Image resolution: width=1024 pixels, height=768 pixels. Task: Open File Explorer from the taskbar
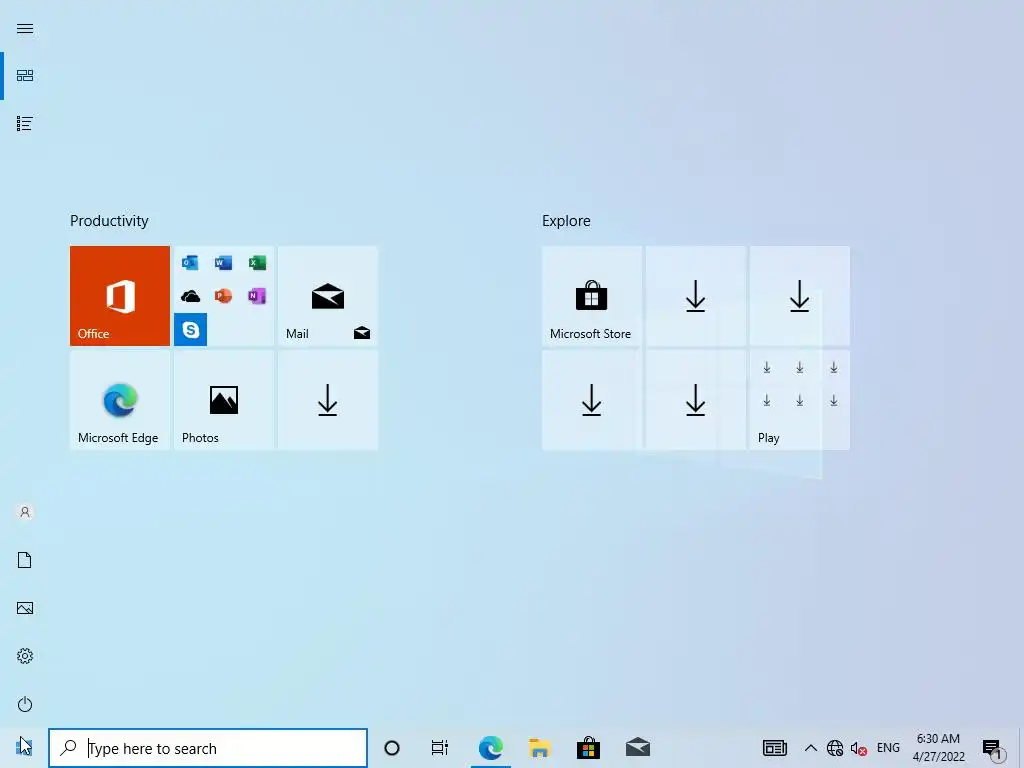[539, 748]
